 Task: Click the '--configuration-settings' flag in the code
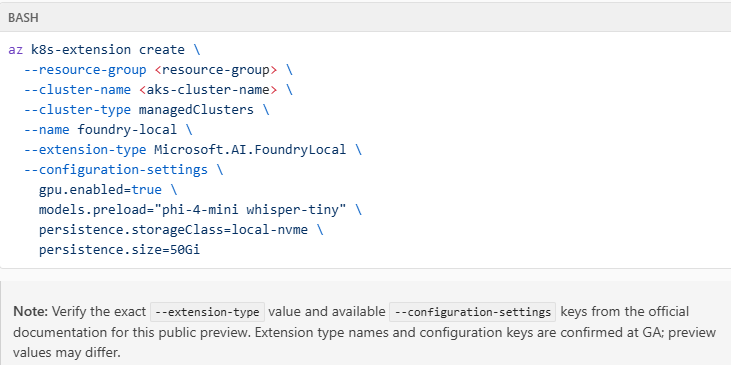click(116, 170)
